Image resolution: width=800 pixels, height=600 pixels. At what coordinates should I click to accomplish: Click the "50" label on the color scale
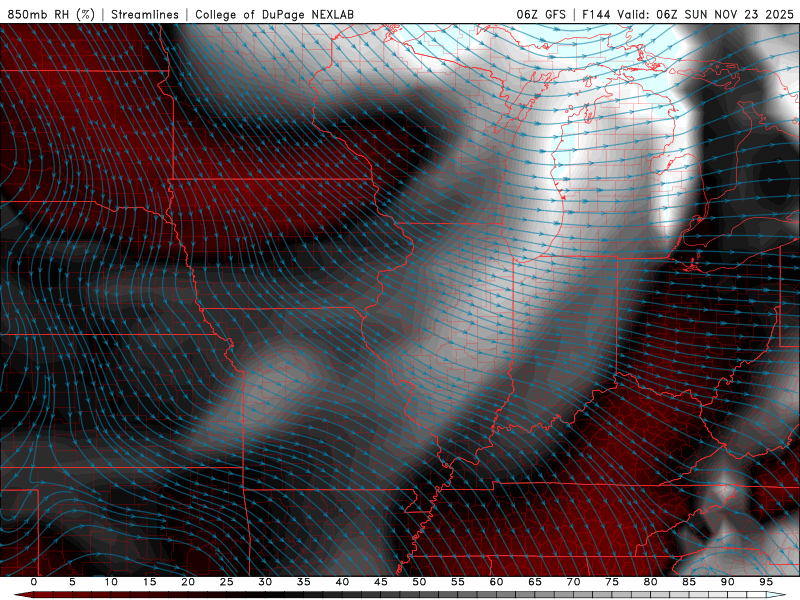point(419,582)
